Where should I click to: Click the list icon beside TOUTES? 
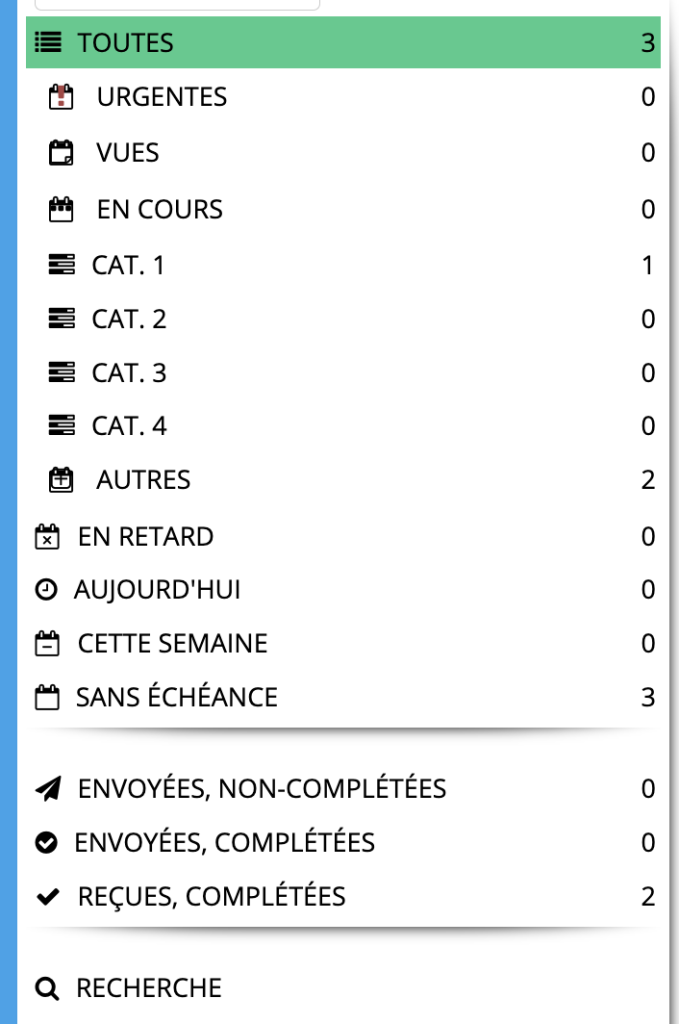(48, 42)
